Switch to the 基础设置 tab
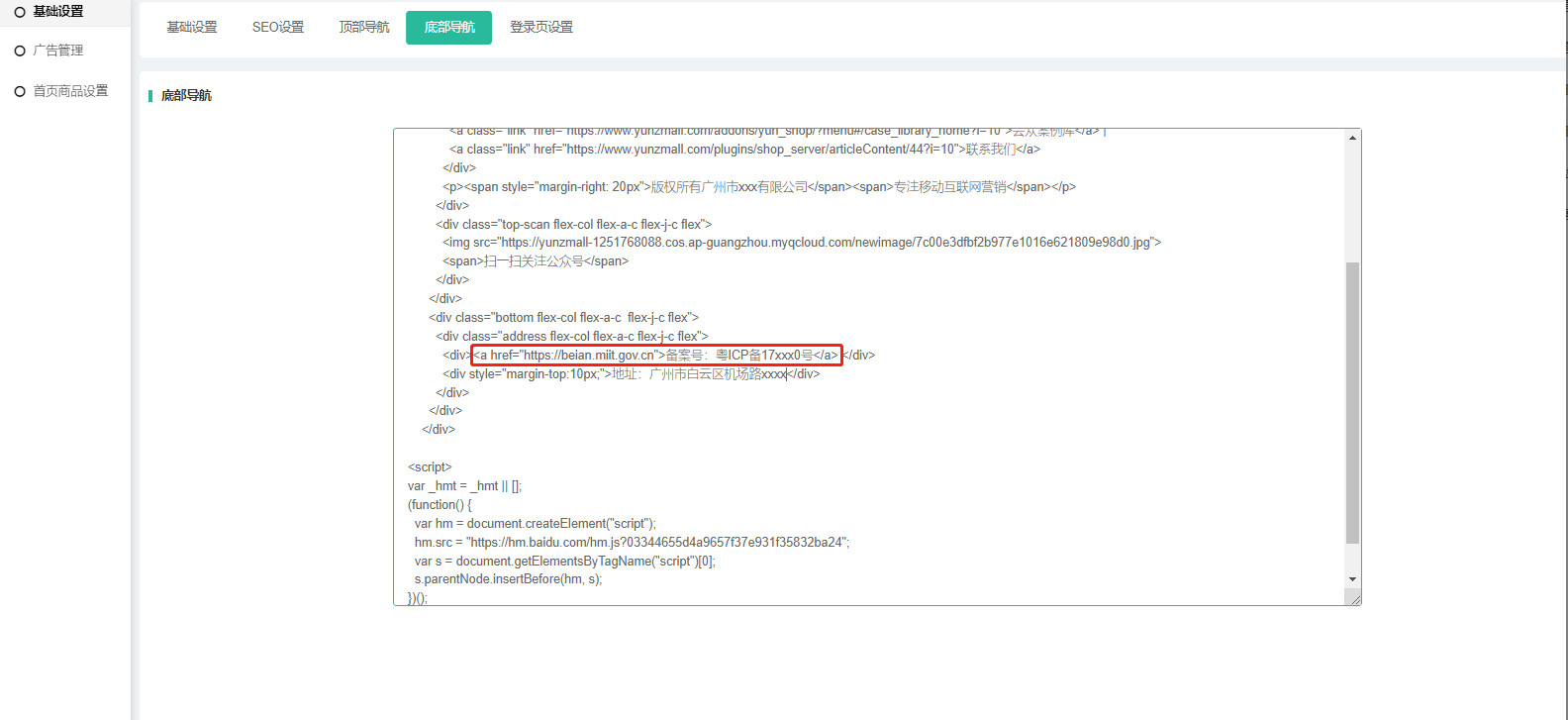This screenshot has width=1568, height=720. coord(192,28)
